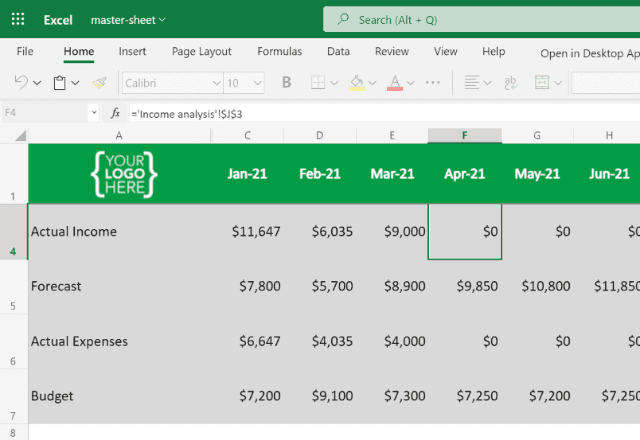The image size is (640, 440).
Task: Select the May-21 header cell
Action: pyautogui.click(x=537, y=174)
